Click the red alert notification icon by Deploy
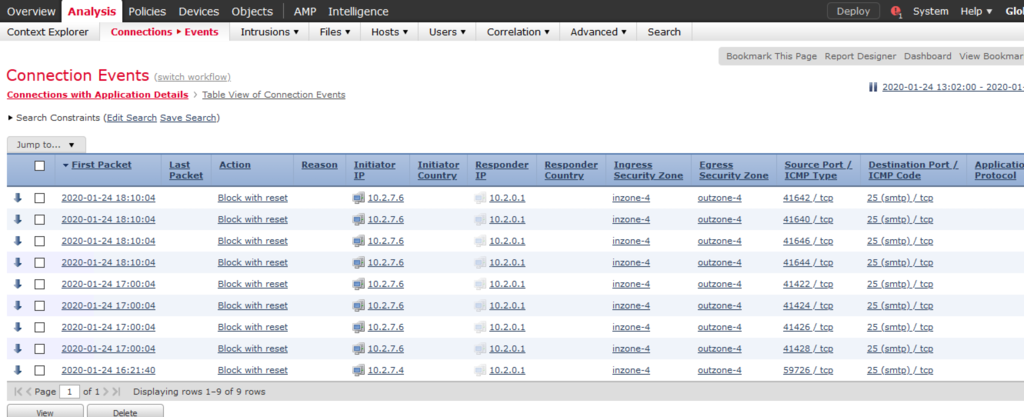This screenshot has height=417, width=1024. (x=895, y=12)
